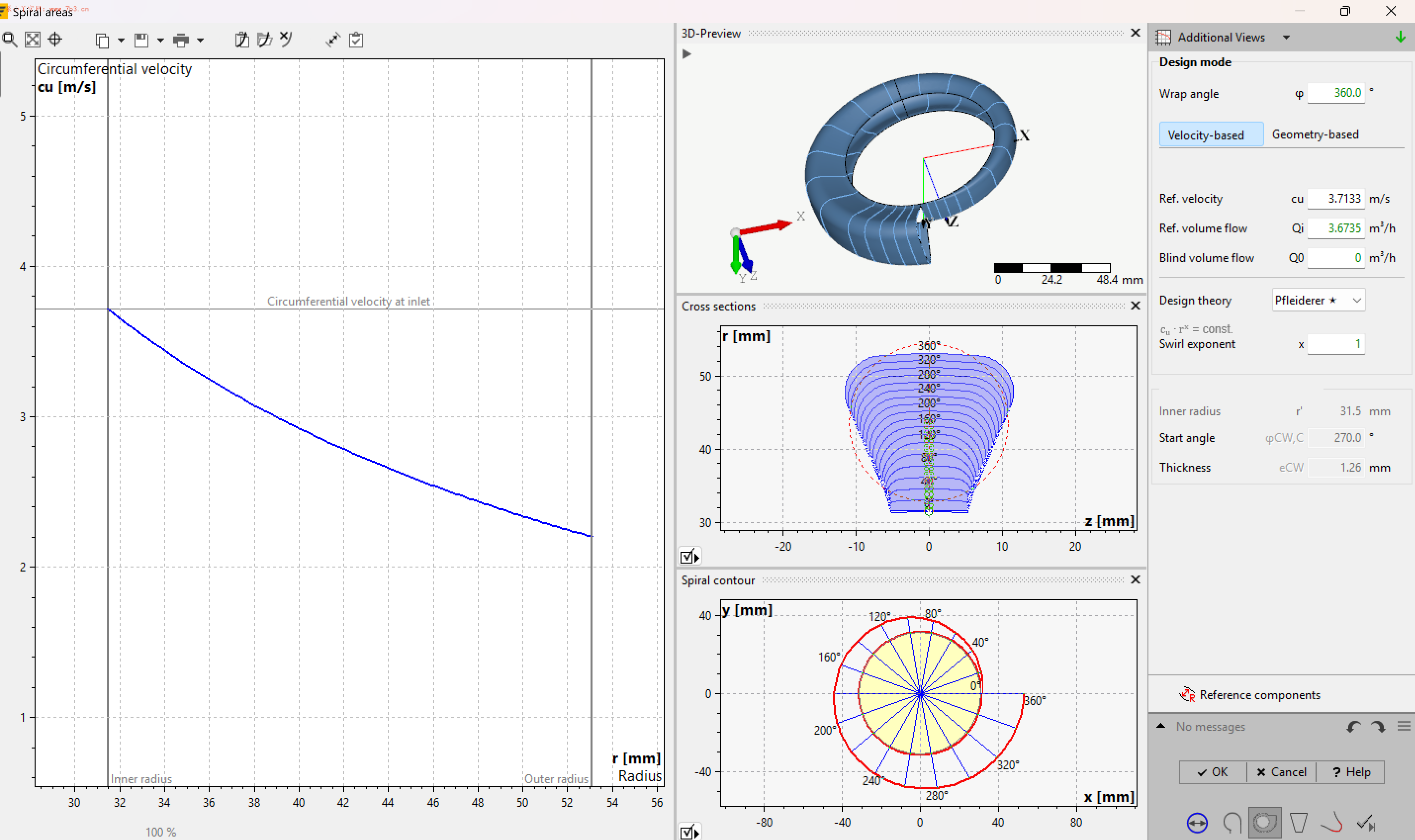Click the 'Outer radius' label in diagram

[556, 779]
